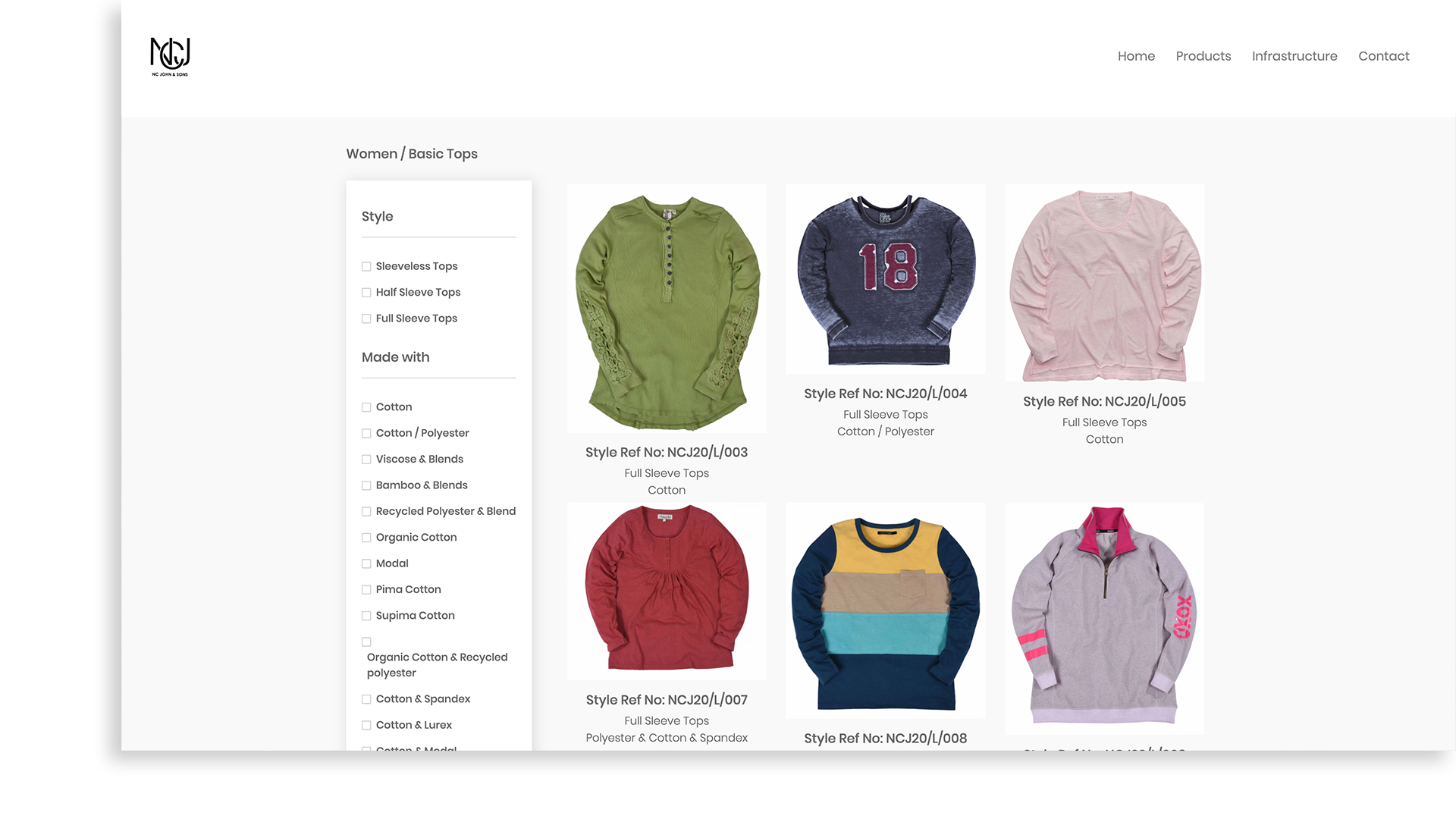Check the Viscose & Blends option

pyautogui.click(x=366, y=460)
